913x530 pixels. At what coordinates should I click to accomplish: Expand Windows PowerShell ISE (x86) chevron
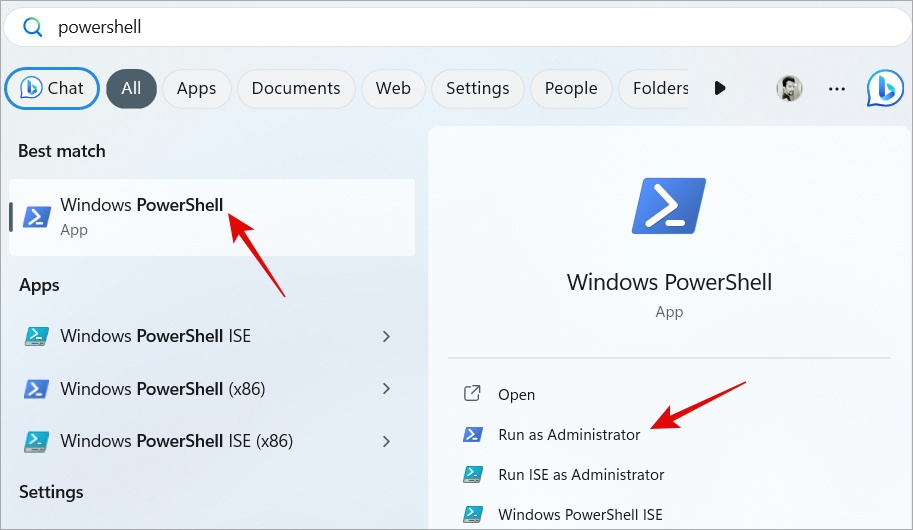coord(386,441)
